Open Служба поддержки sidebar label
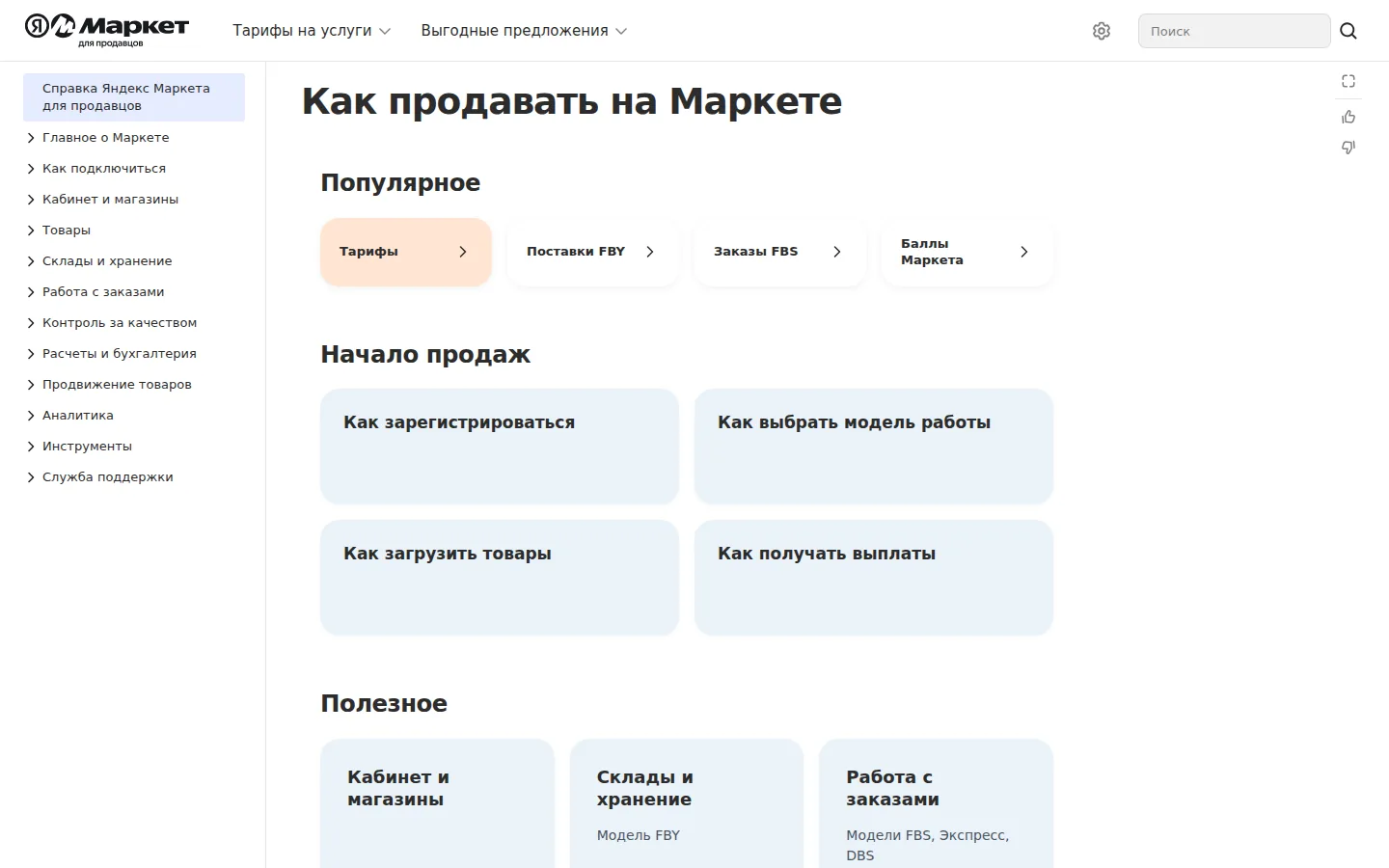This screenshot has width=1389, height=868. [108, 477]
